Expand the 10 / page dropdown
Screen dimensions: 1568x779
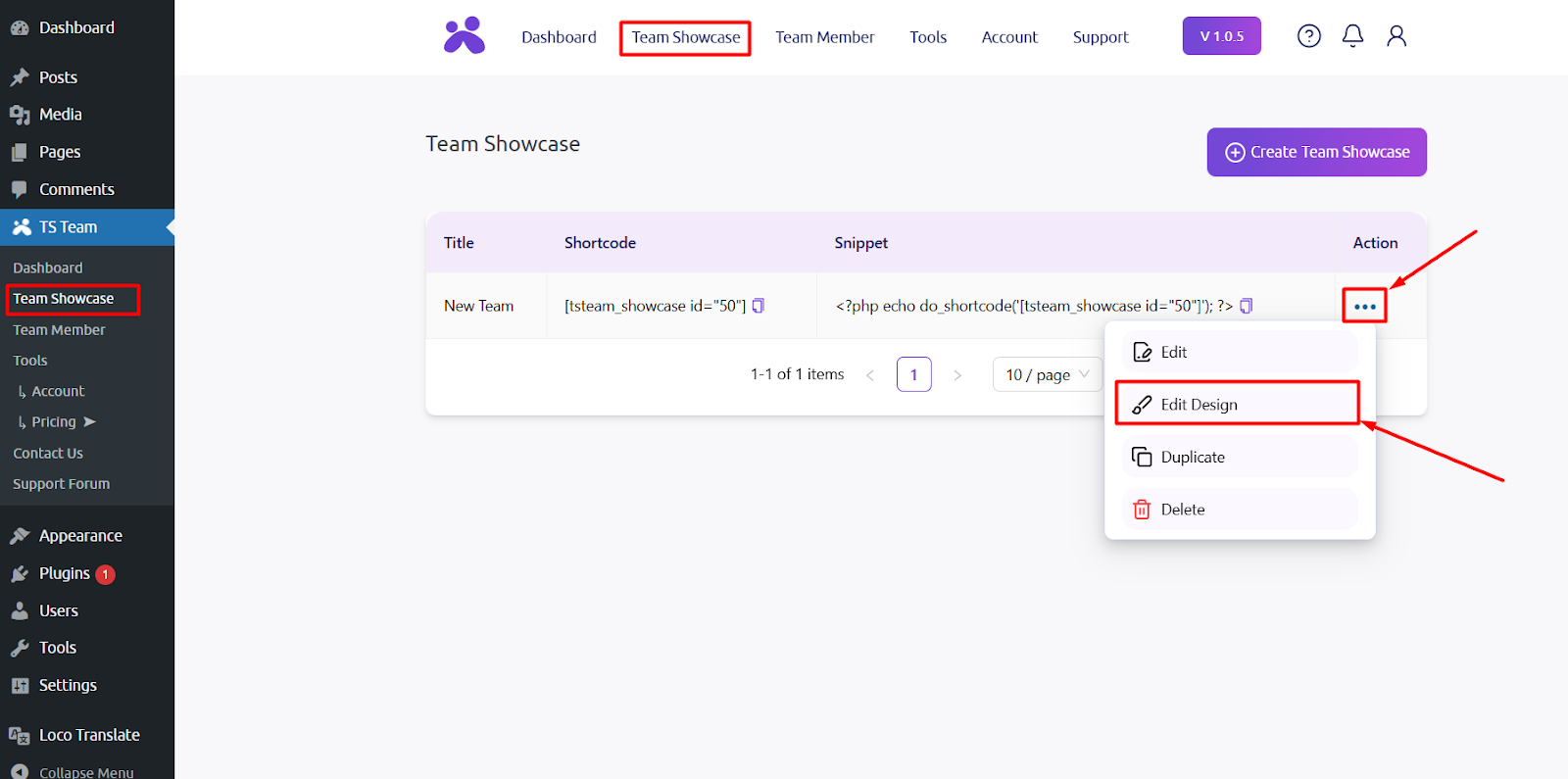pyautogui.click(x=1047, y=374)
